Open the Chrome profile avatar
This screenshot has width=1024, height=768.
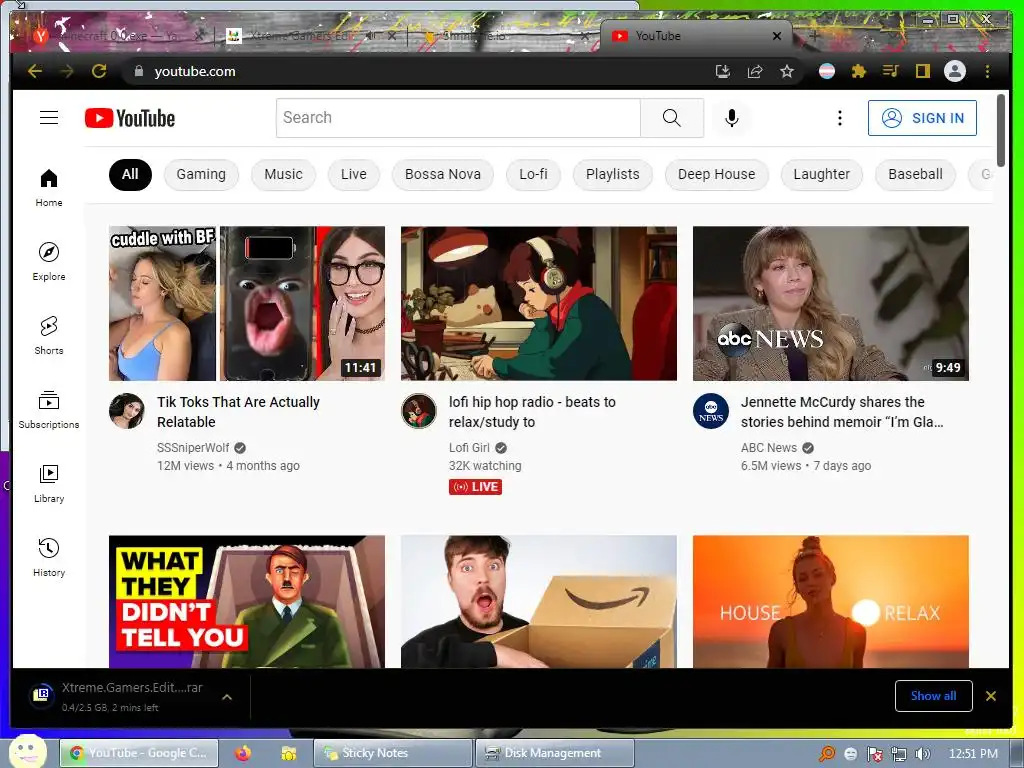click(x=955, y=71)
